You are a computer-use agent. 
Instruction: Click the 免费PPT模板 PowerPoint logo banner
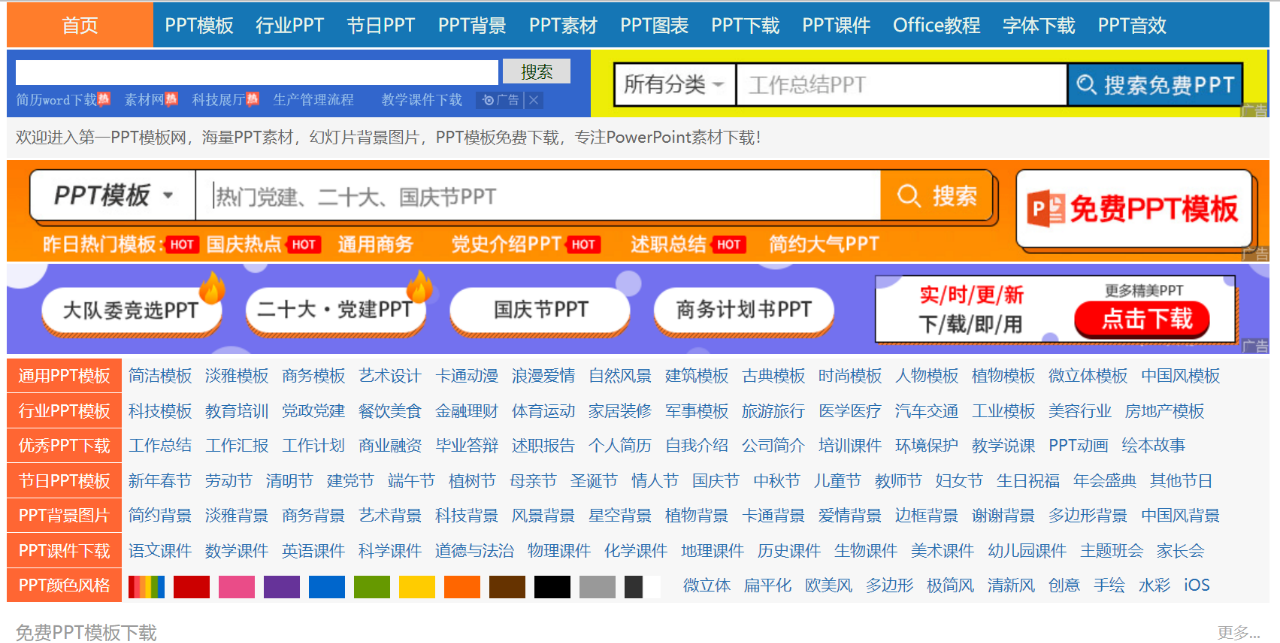click(1134, 209)
